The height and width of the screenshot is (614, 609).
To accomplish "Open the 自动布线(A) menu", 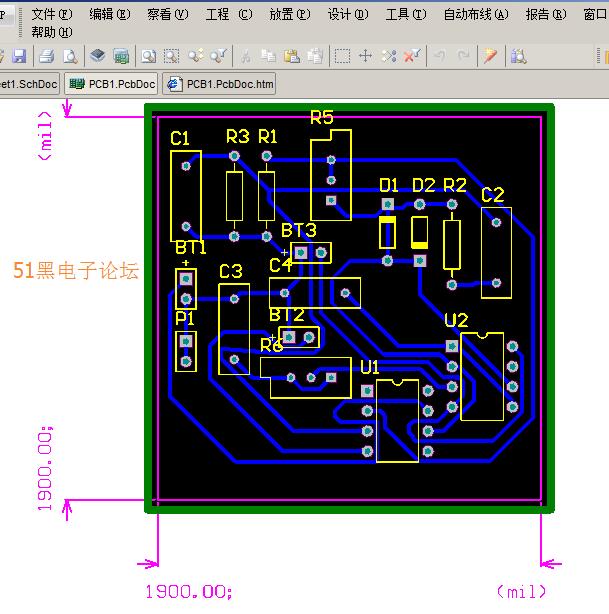I will [476, 14].
